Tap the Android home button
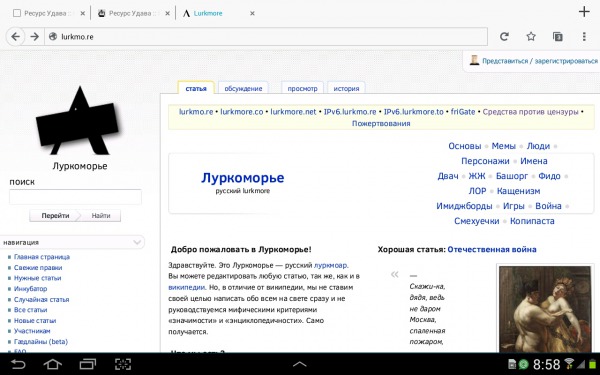Screen dimensions: 600x375 (x=52, y=364)
